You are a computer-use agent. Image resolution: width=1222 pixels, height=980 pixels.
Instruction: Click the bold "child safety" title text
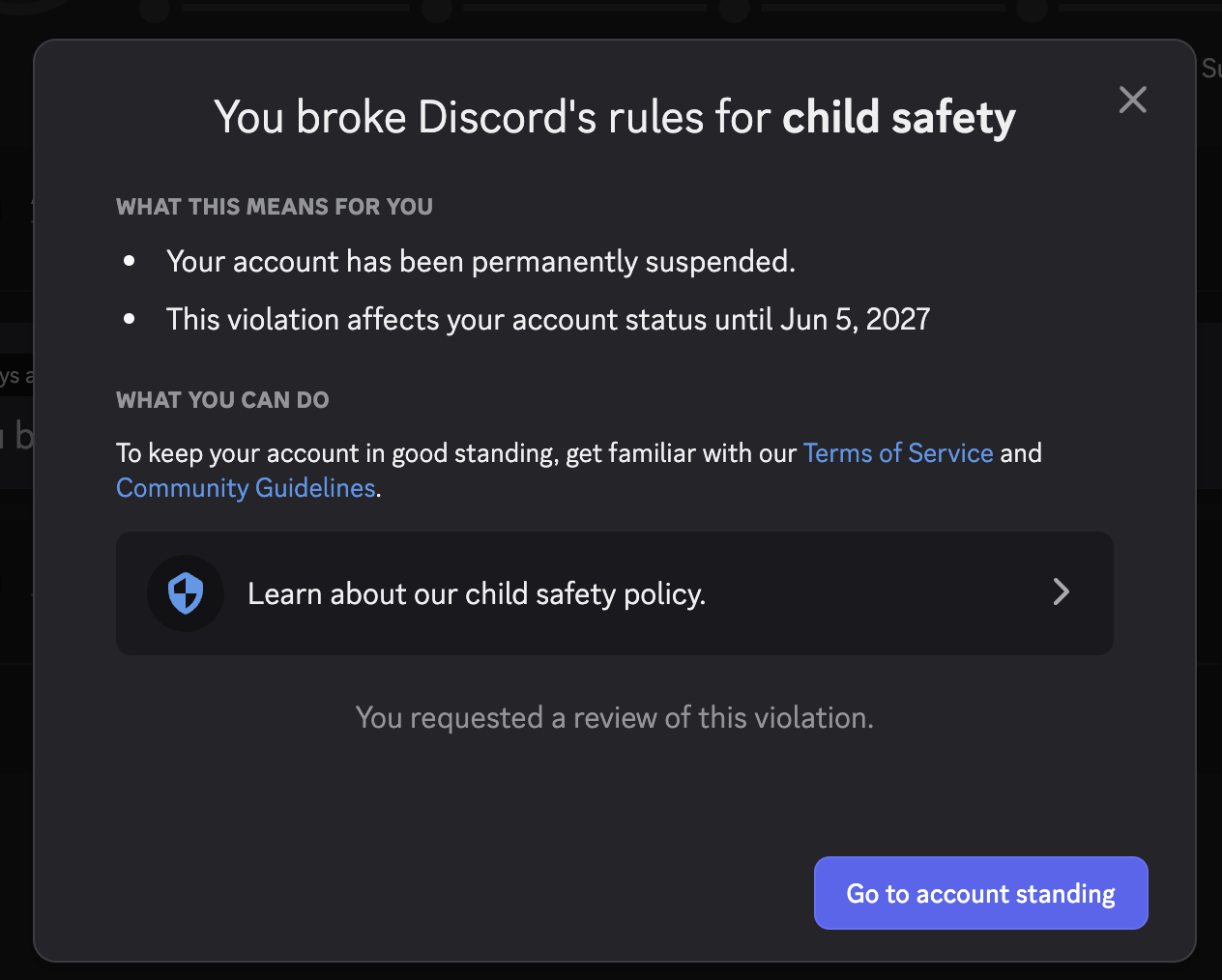coord(898,118)
